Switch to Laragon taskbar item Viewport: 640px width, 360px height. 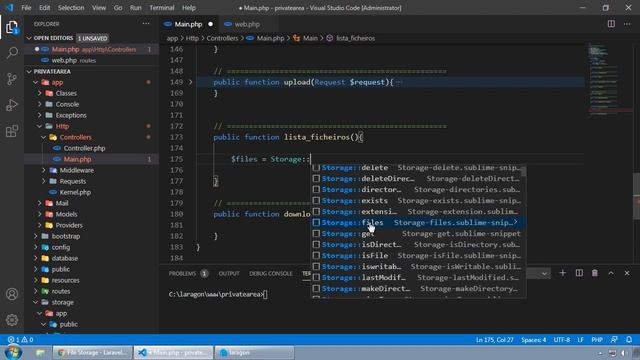click(x=254, y=352)
